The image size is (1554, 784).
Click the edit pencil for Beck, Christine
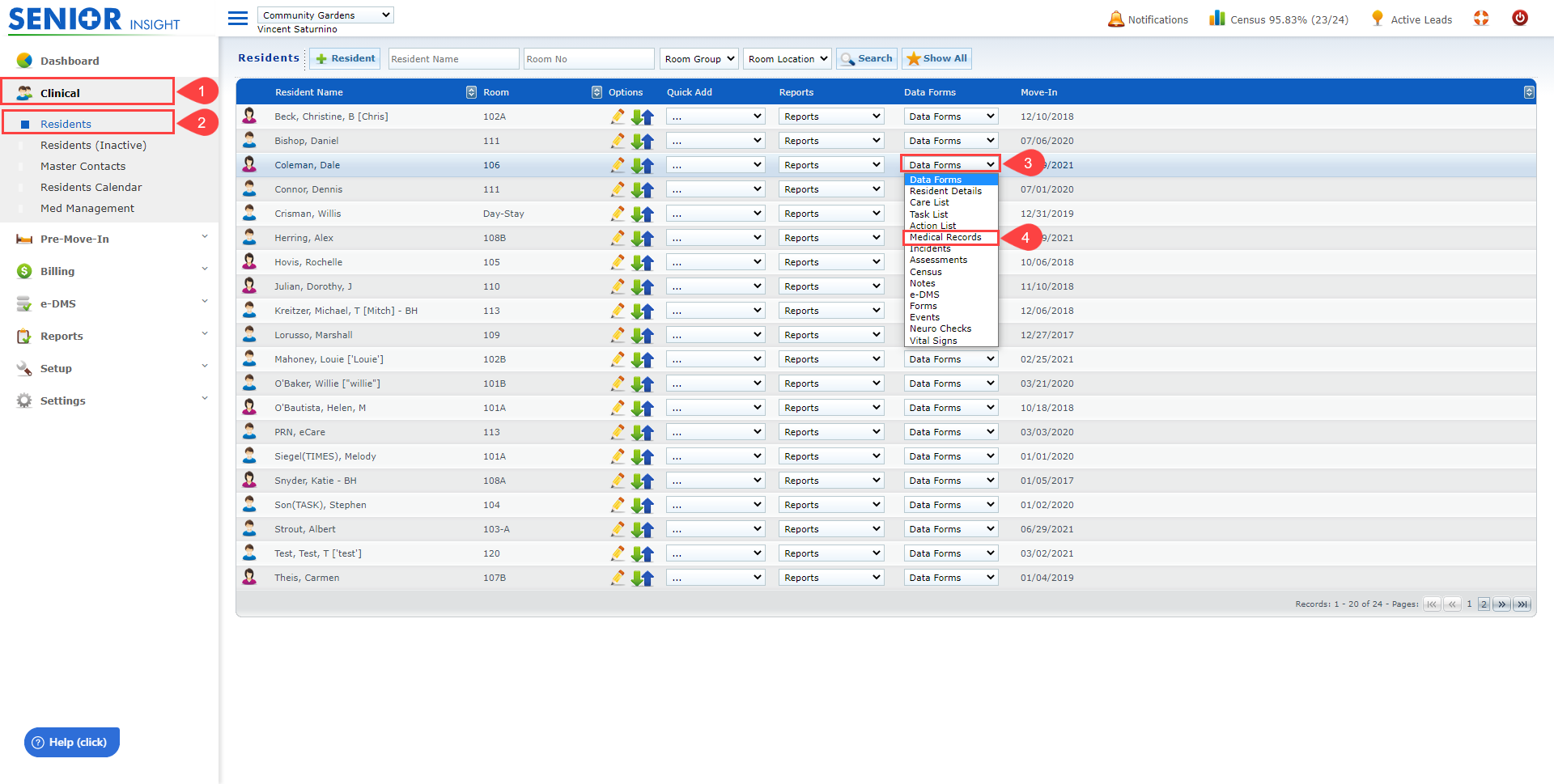pyautogui.click(x=618, y=117)
